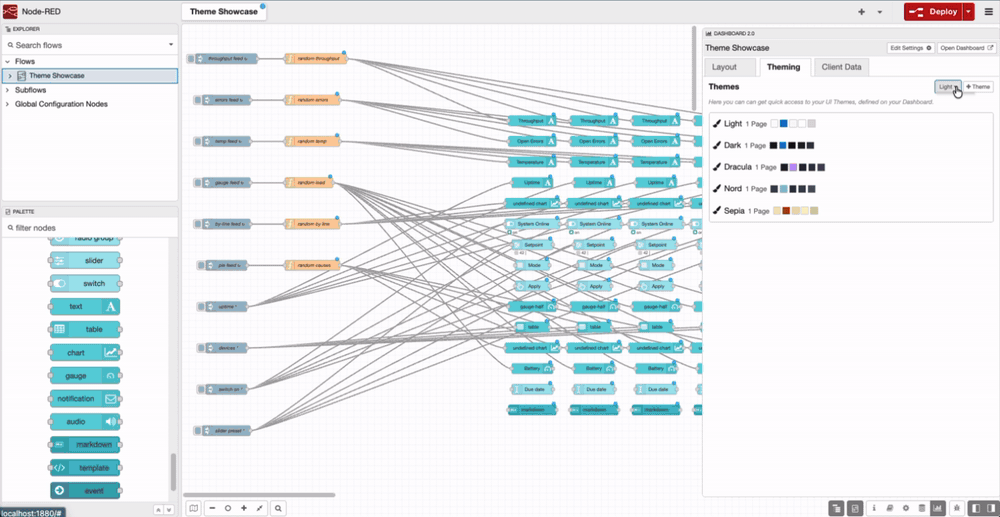This screenshot has width=1000, height=517.
Task: Toggle the by-line feed inject button
Action: [198, 224]
